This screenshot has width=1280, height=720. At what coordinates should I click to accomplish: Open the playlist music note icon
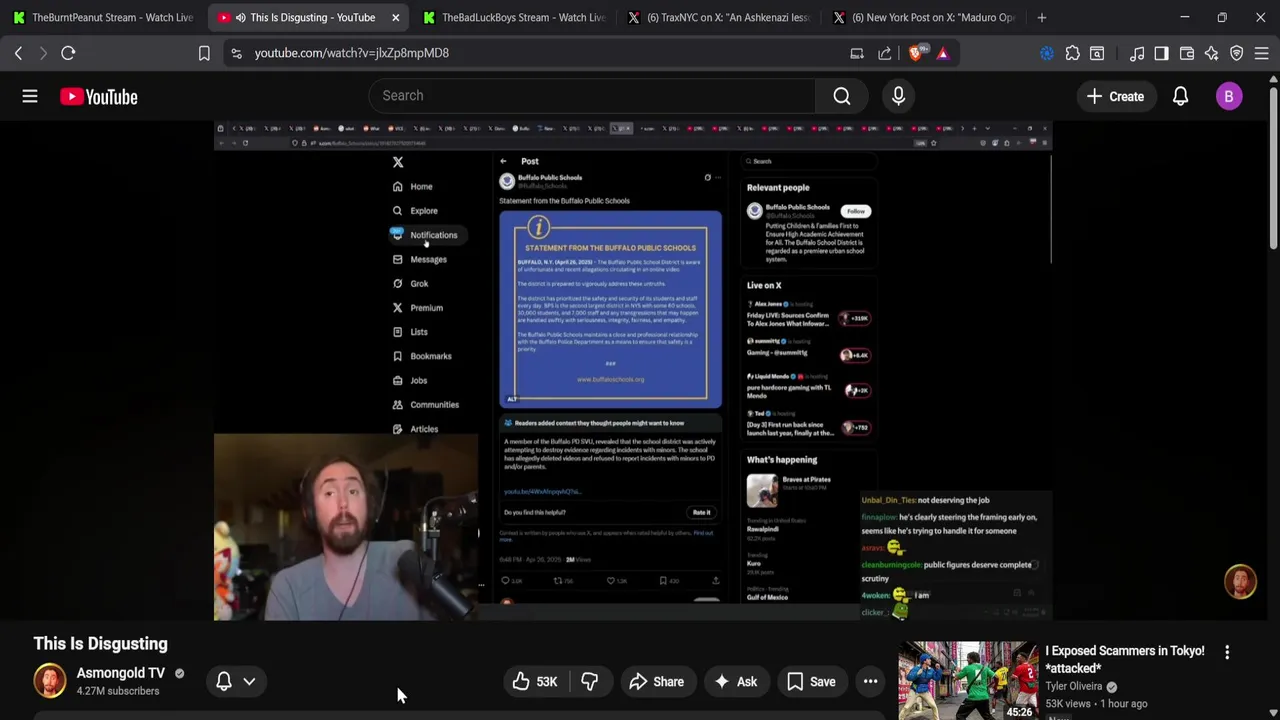tap(1137, 53)
